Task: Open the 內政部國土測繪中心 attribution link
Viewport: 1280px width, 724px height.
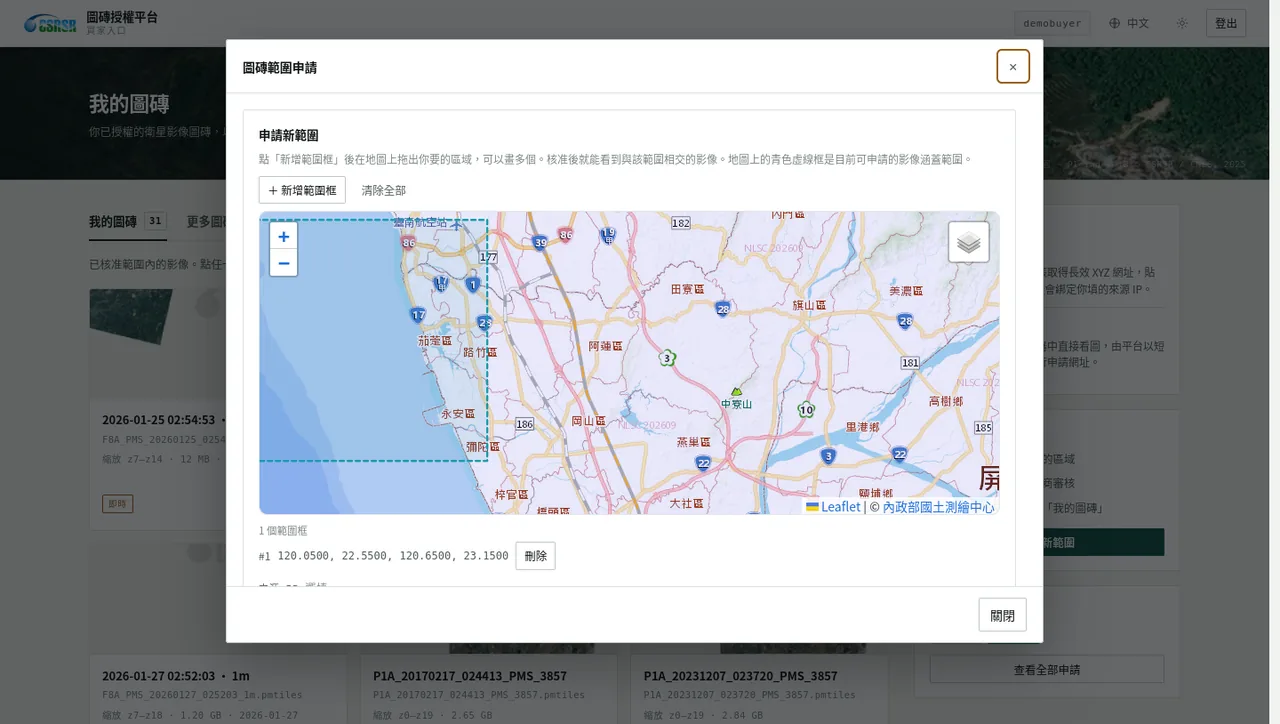Action: (939, 507)
